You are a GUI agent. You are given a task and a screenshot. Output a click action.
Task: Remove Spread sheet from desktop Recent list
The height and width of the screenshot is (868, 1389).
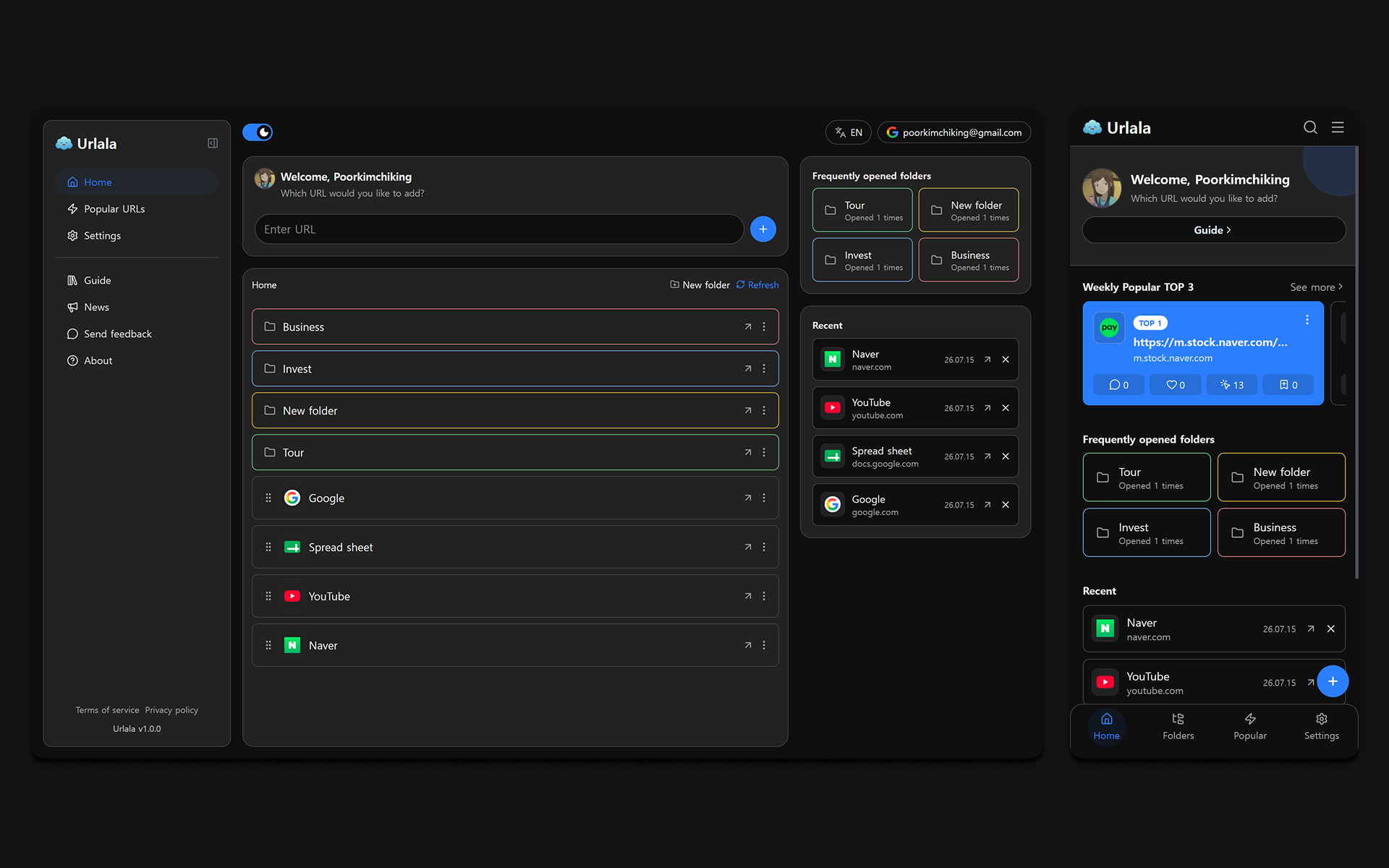pos(1006,457)
